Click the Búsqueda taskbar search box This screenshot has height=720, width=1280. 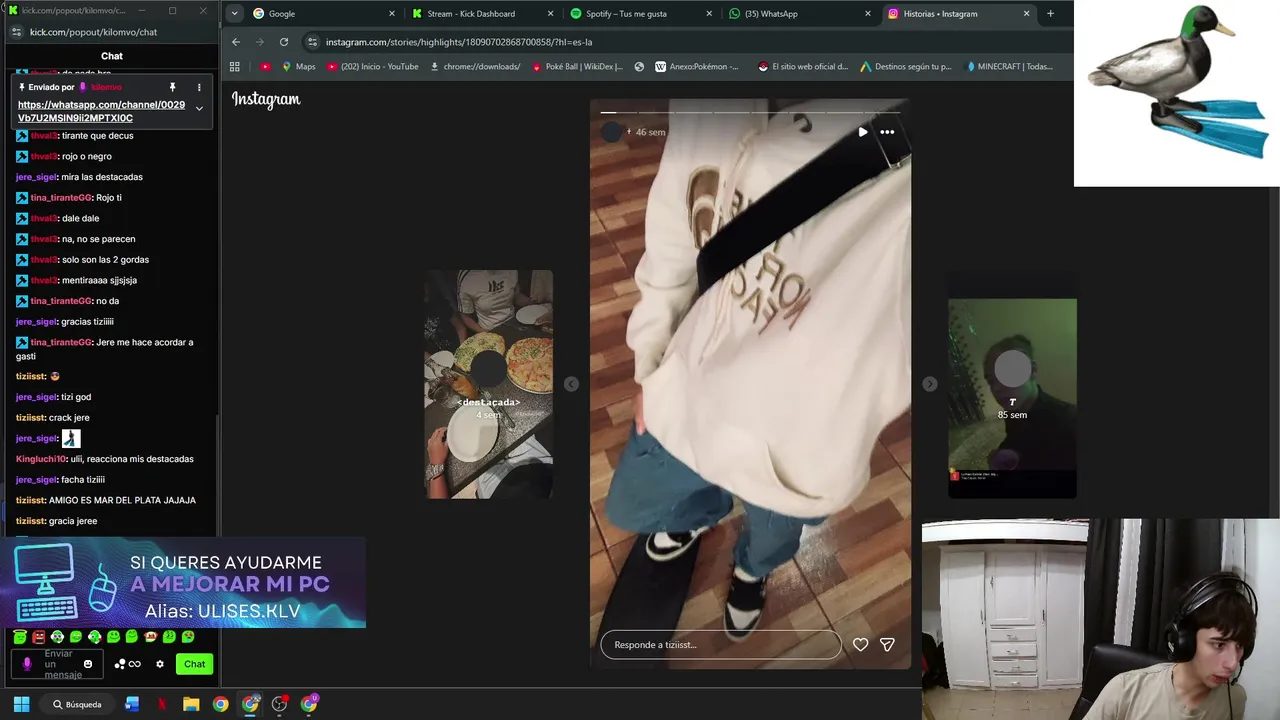[78, 704]
